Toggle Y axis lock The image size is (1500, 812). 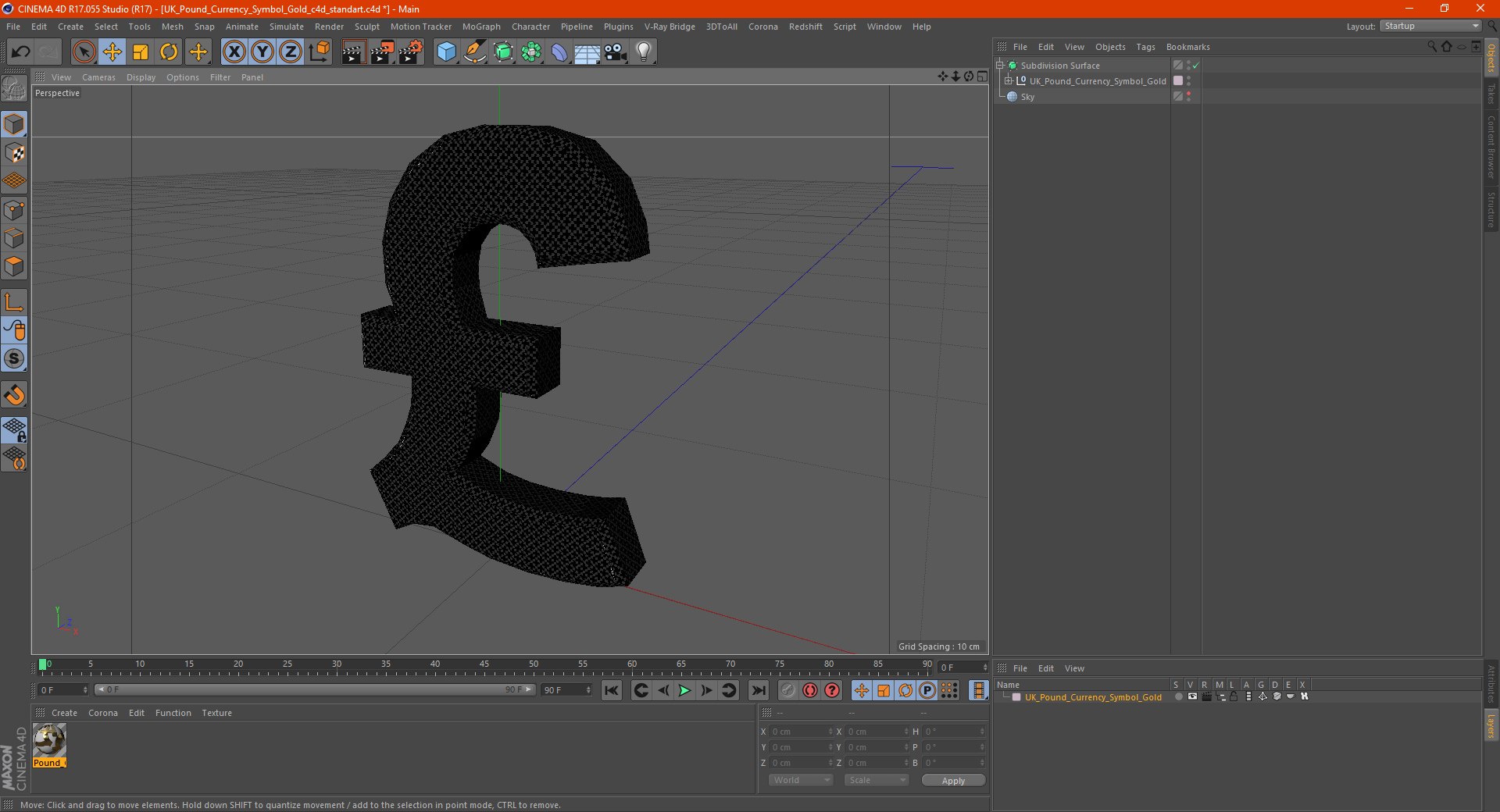262,52
